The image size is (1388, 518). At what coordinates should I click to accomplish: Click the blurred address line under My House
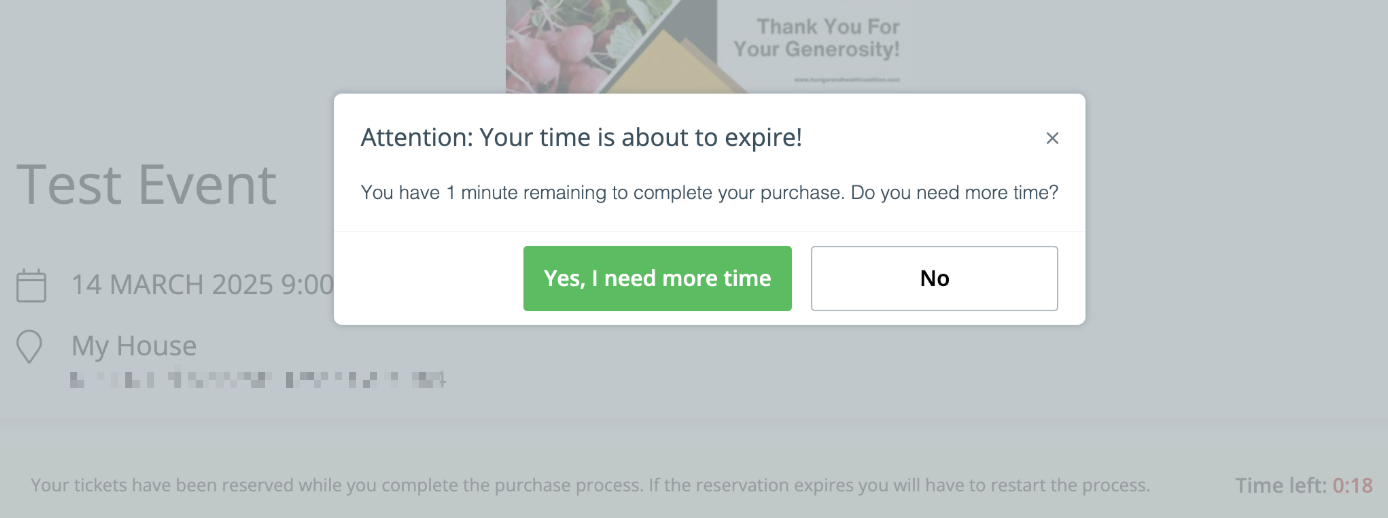(258, 380)
